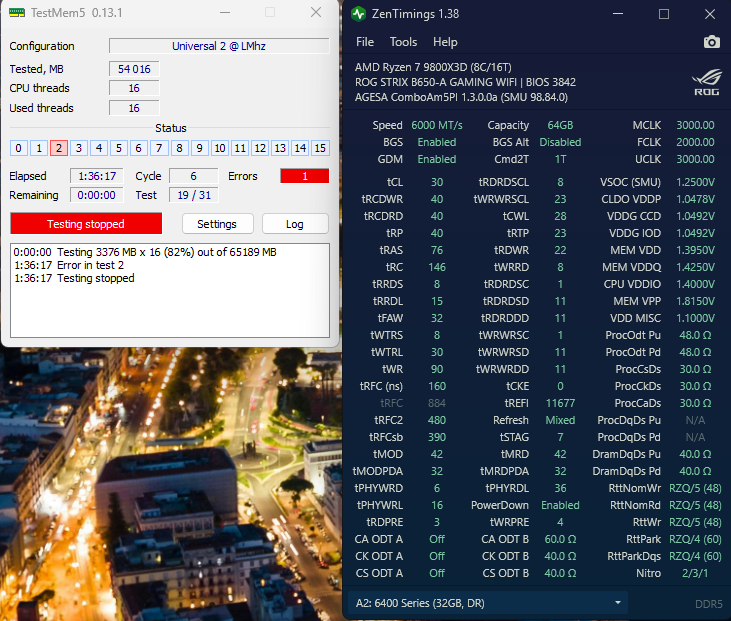Click the Capacity value 64GB

pyautogui.click(x=560, y=125)
